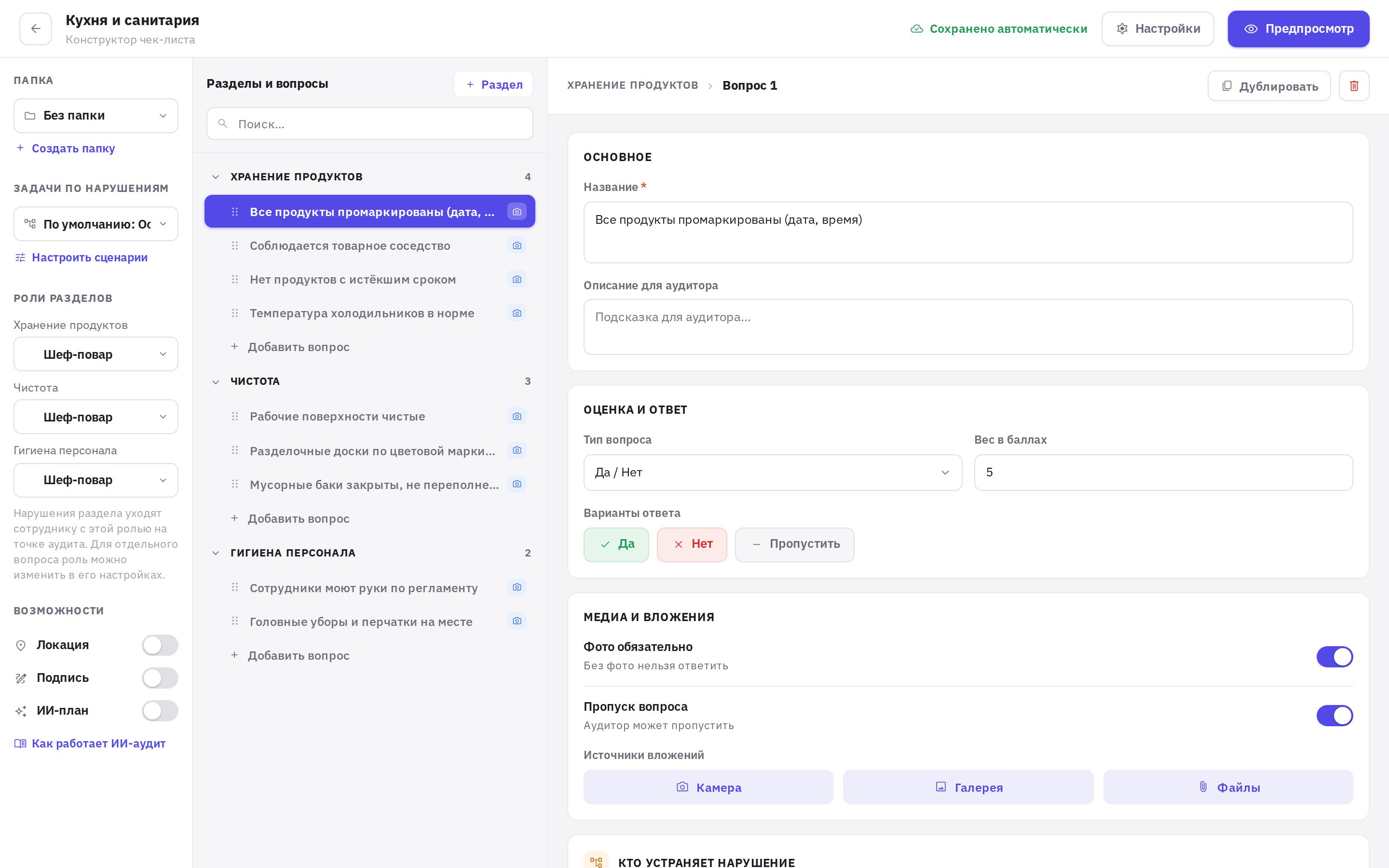The image size is (1389, 868).
Task: Click drag handle of 'Температура холодильников в норме'
Action: click(235, 313)
